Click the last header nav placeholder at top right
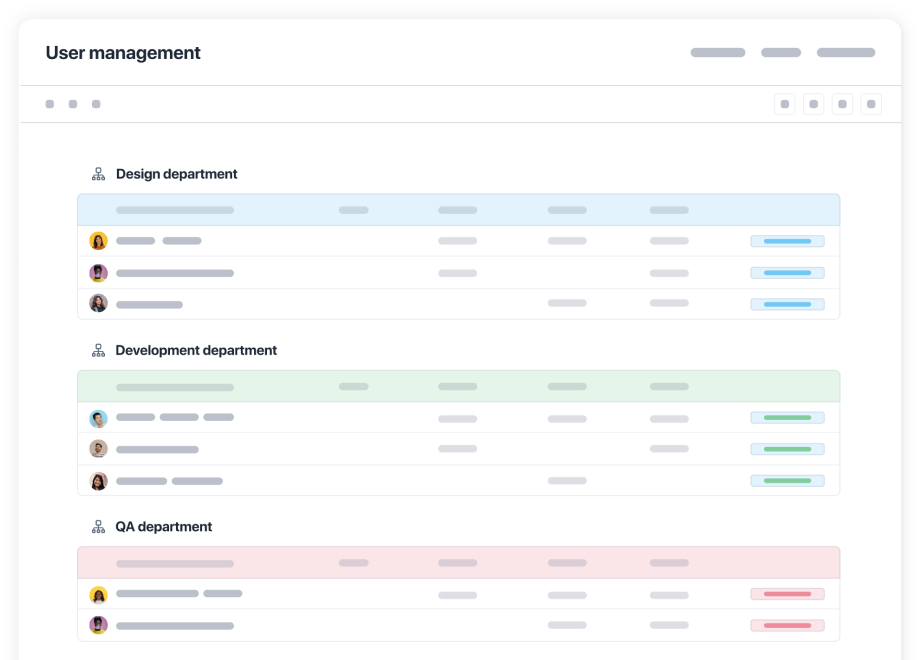 pos(846,53)
